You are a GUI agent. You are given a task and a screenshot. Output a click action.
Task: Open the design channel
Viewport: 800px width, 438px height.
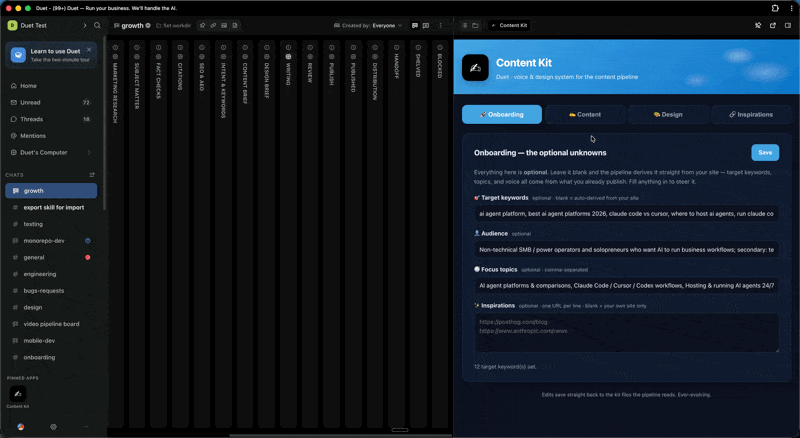(51, 307)
